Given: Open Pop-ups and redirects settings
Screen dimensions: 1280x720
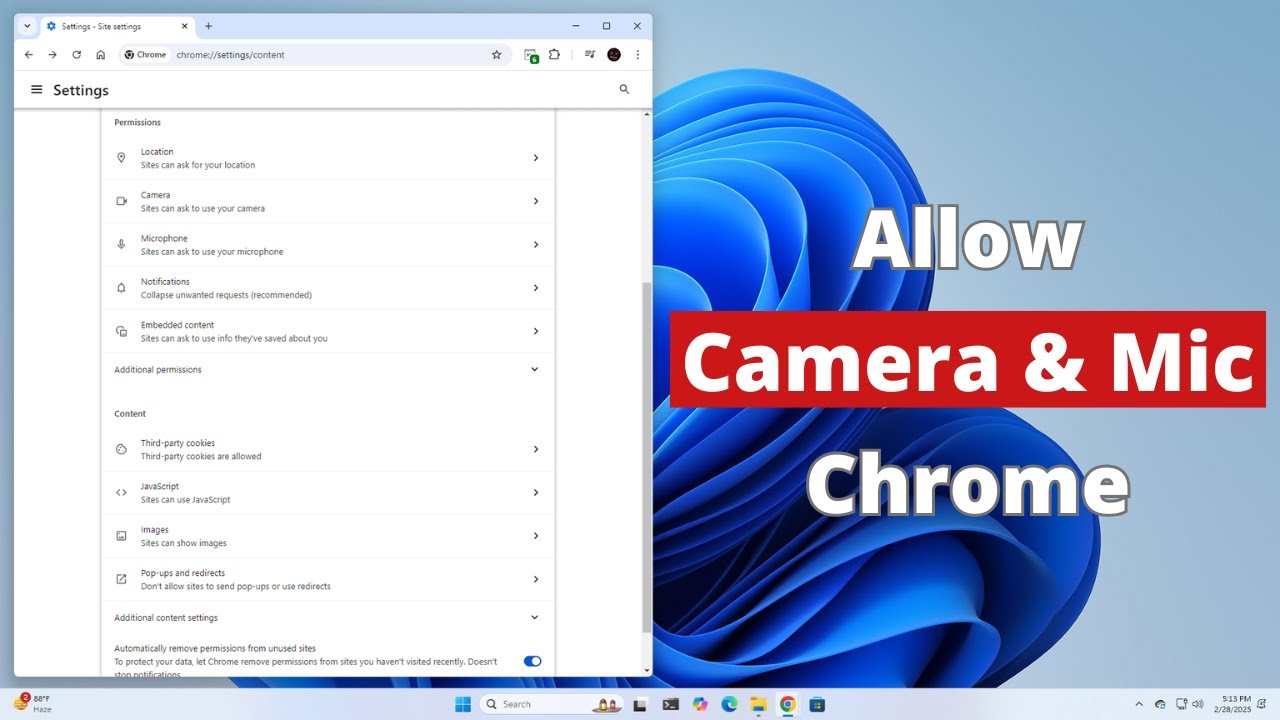Looking at the screenshot, I should tap(328, 579).
